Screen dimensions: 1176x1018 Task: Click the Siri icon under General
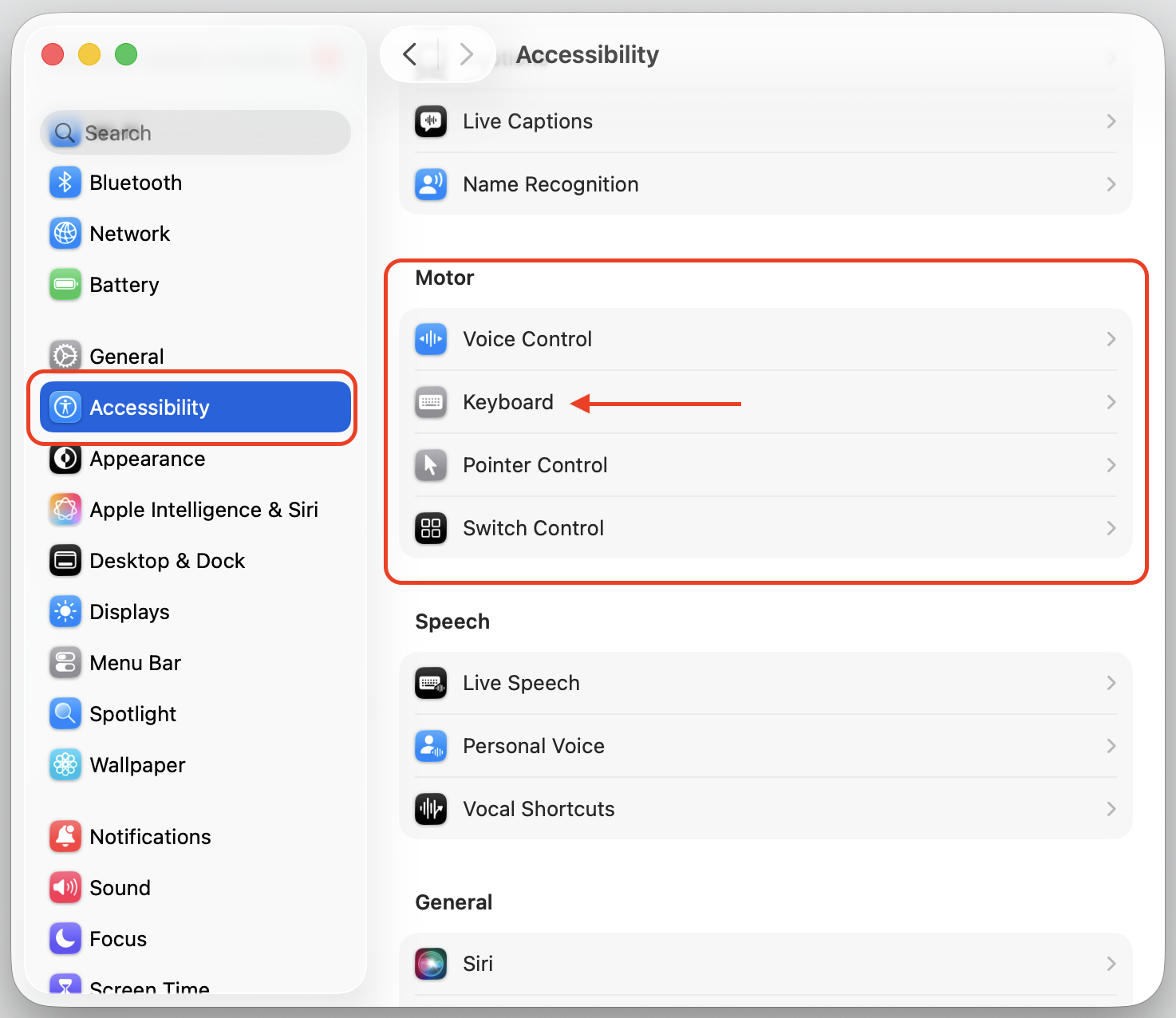(431, 964)
